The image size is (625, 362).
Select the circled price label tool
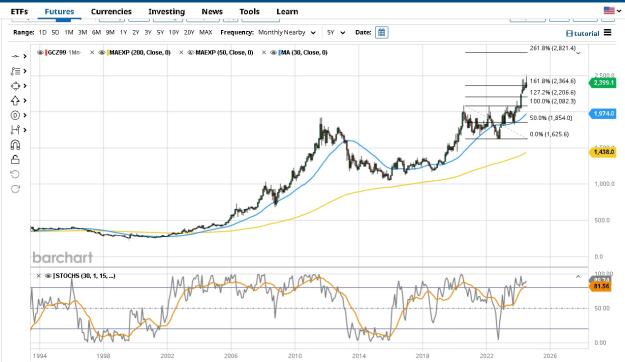[x=15, y=115]
